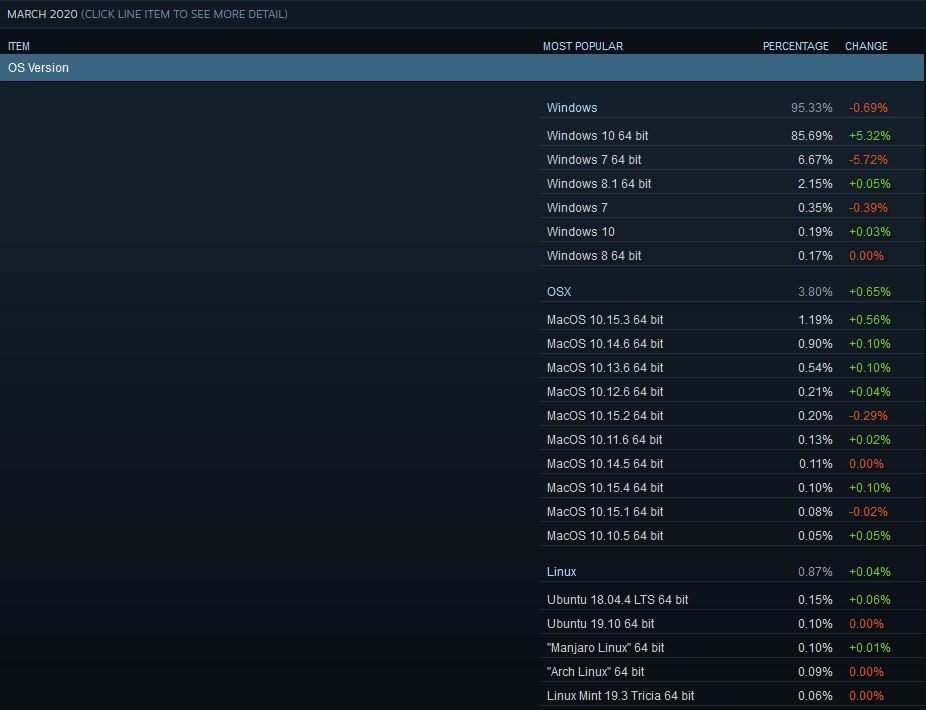Select the MacOS 10.15.4 64 bit row

(x=732, y=488)
